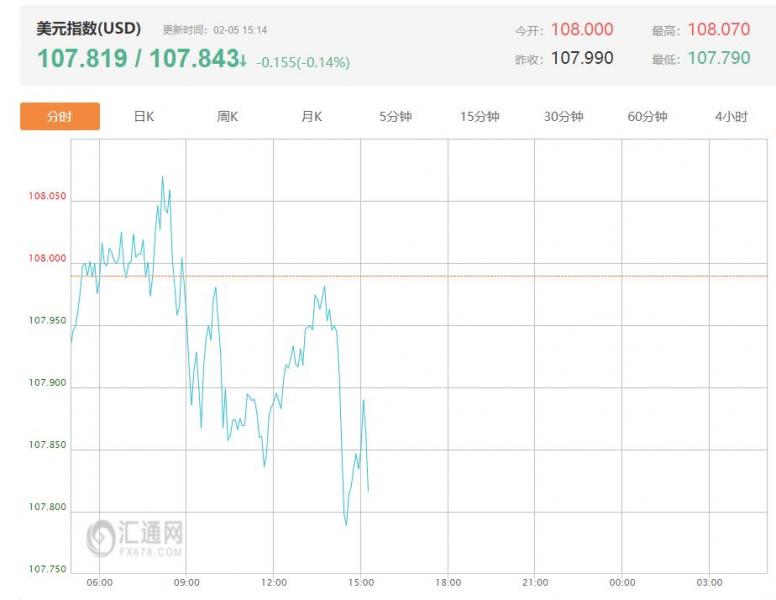Switch to the 4小时 chart tab

(x=731, y=116)
